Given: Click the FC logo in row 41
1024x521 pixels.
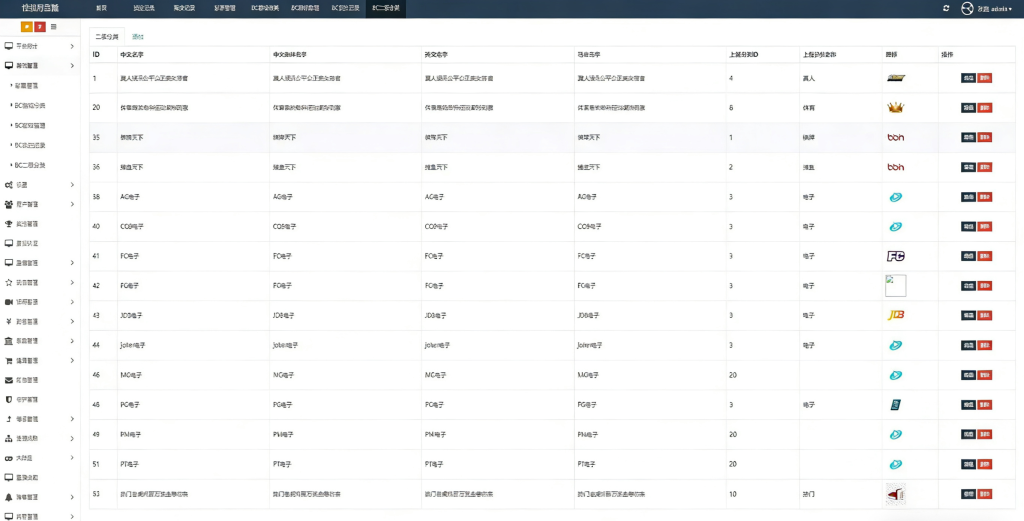Looking at the screenshot, I should click(x=895, y=256).
